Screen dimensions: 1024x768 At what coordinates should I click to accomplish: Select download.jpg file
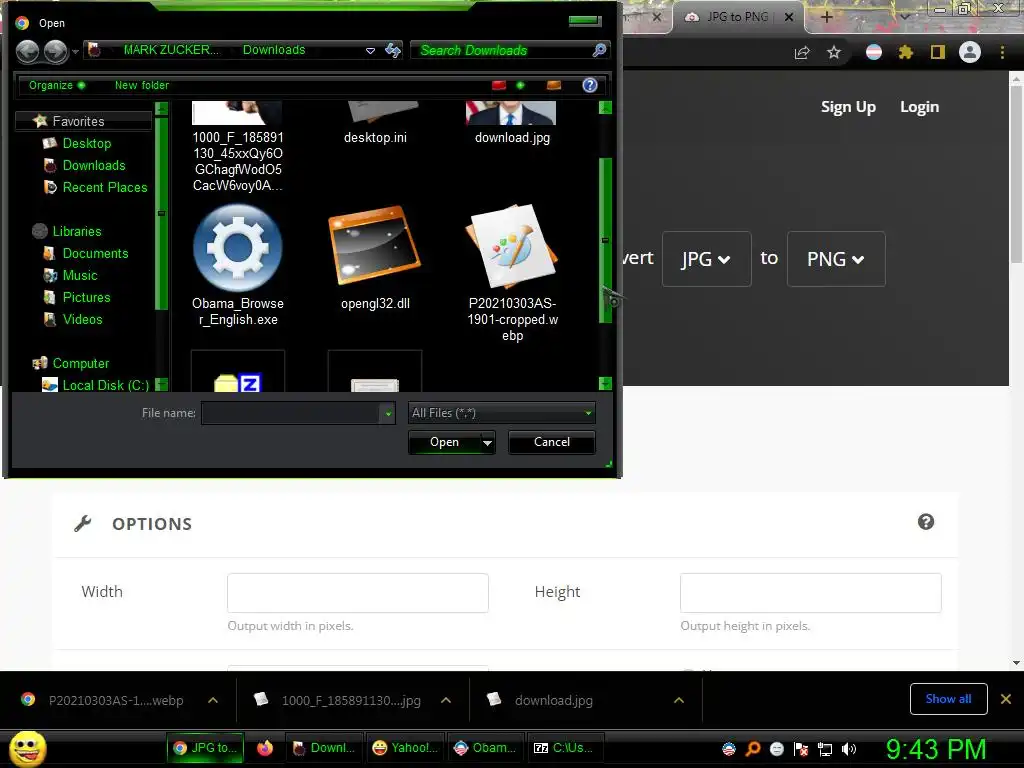coord(512,123)
